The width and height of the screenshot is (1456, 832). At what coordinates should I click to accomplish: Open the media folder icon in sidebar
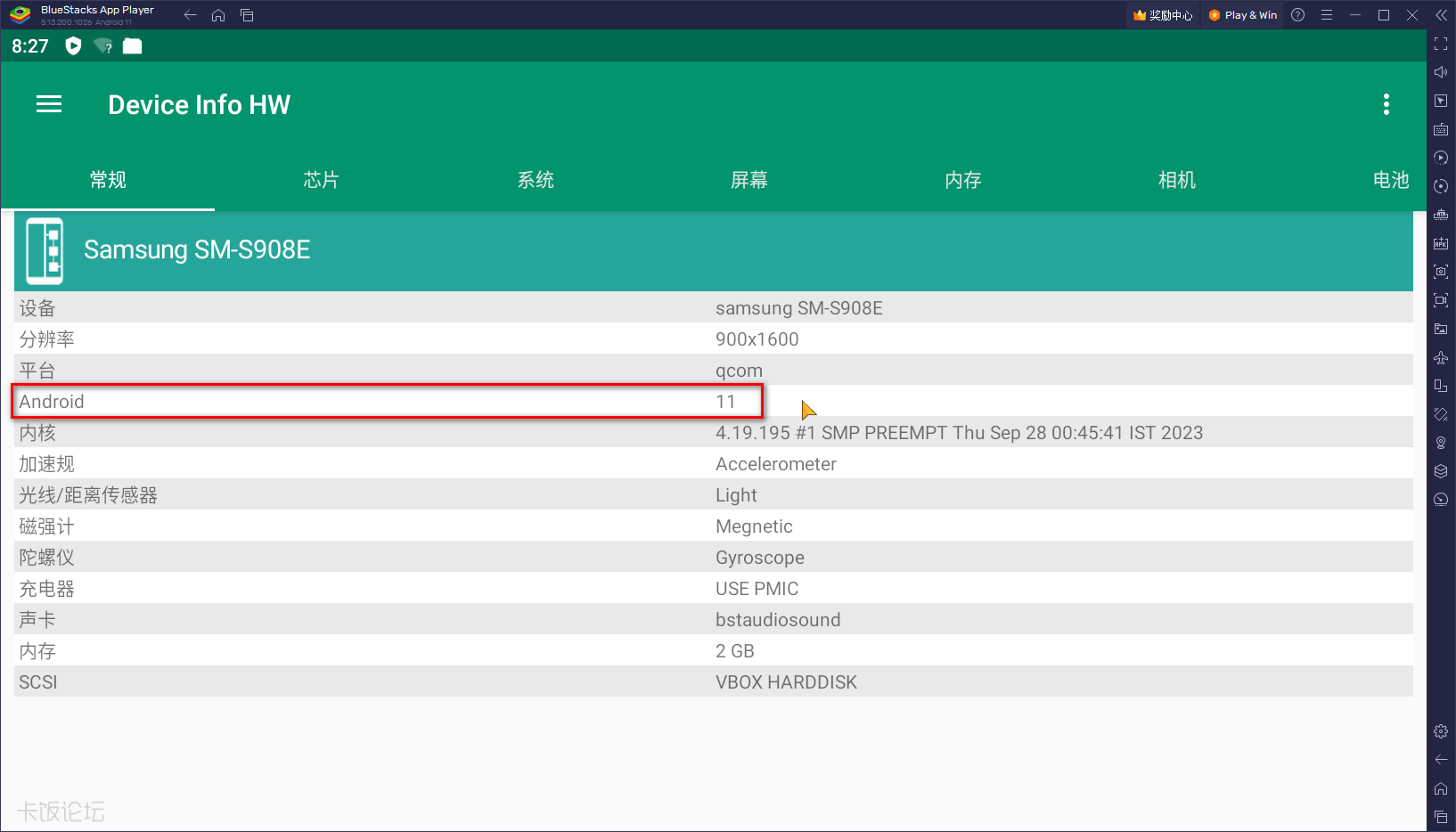(x=1441, y=329)
